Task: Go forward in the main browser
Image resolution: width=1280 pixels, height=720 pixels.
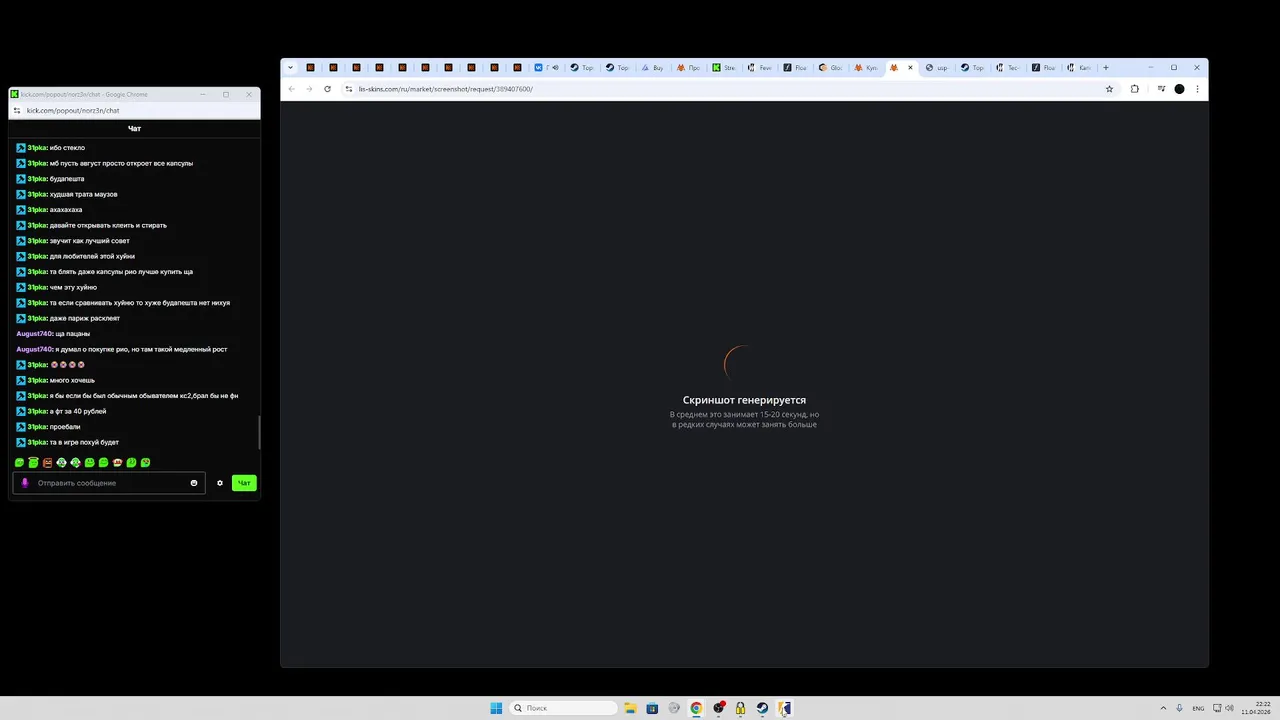Action: point(309,89)
